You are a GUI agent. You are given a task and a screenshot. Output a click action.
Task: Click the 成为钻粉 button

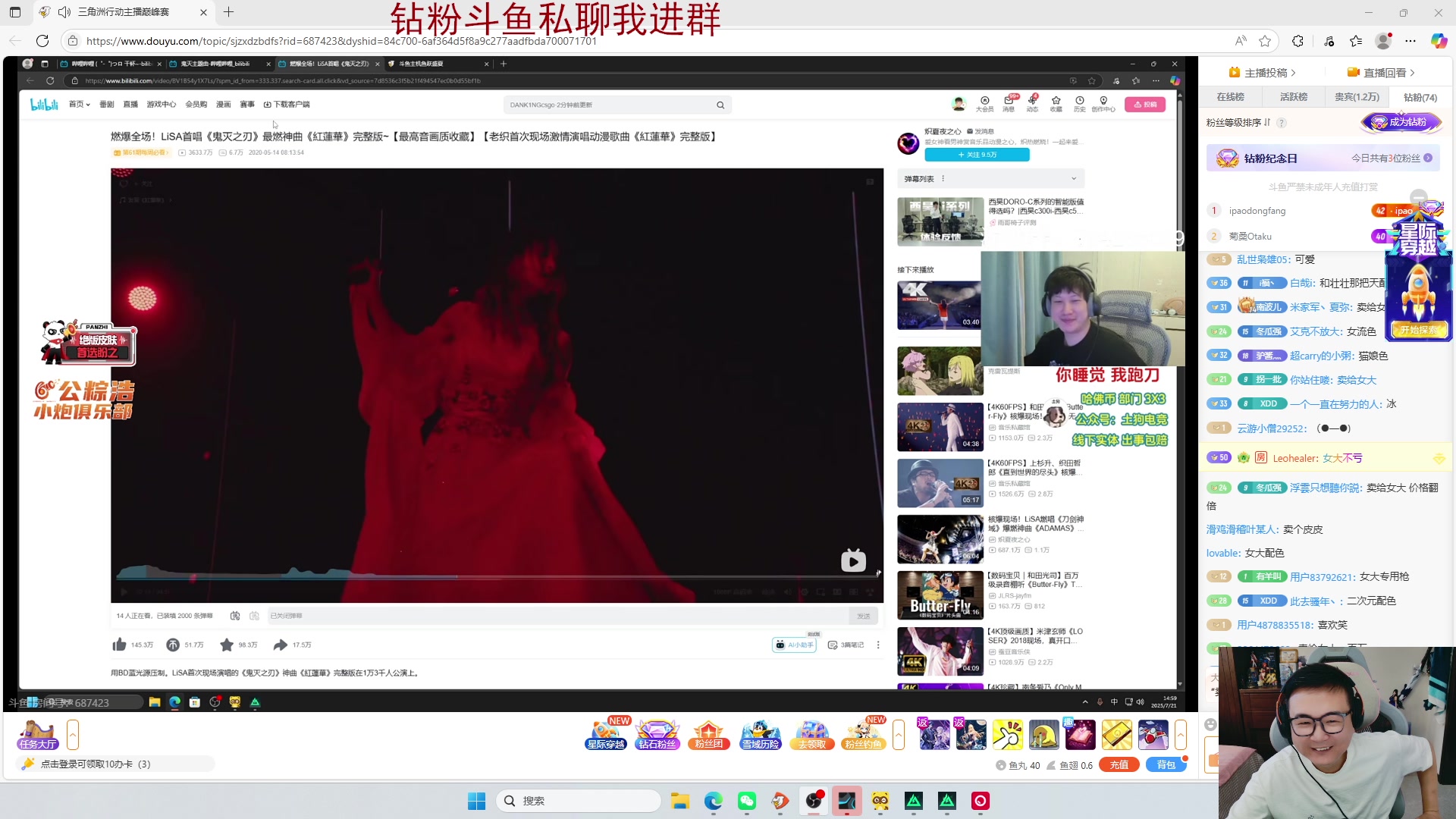(1401, 122)
